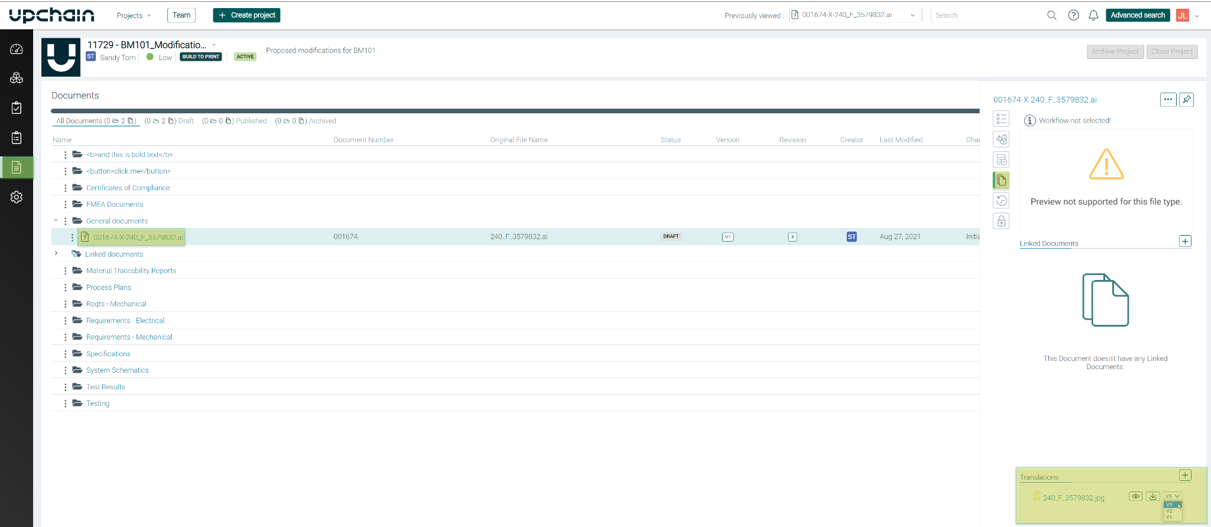Viewport: 1211px width, 527px height.
Task: Select document 001674-X-240_F_3579832.ai row
Action: coord(515,237)
